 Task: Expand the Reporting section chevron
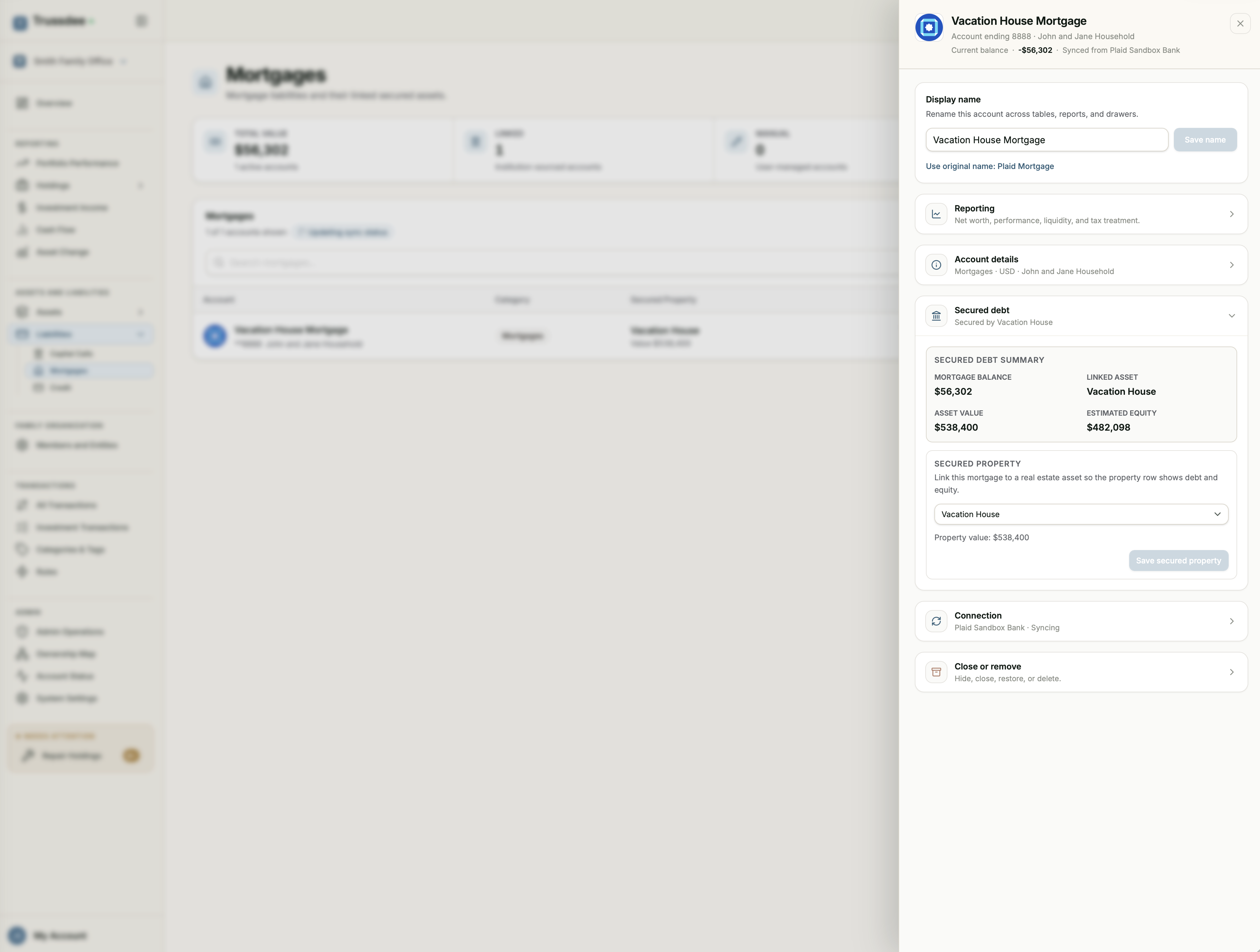coord(1232,214)
